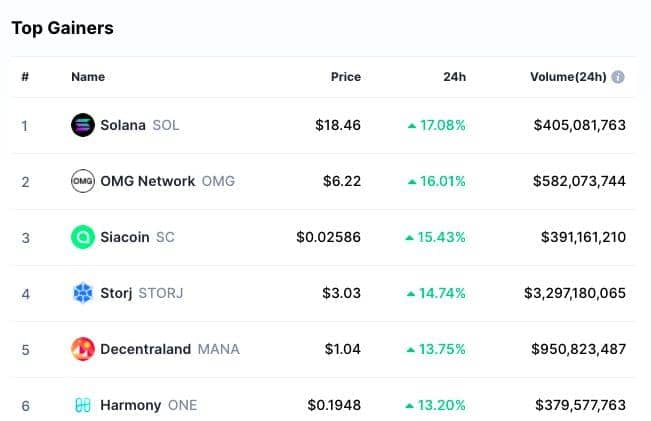The image size is (651, 421).
Task: Click the green Siacoin logo icon
Action: [83, 237]
